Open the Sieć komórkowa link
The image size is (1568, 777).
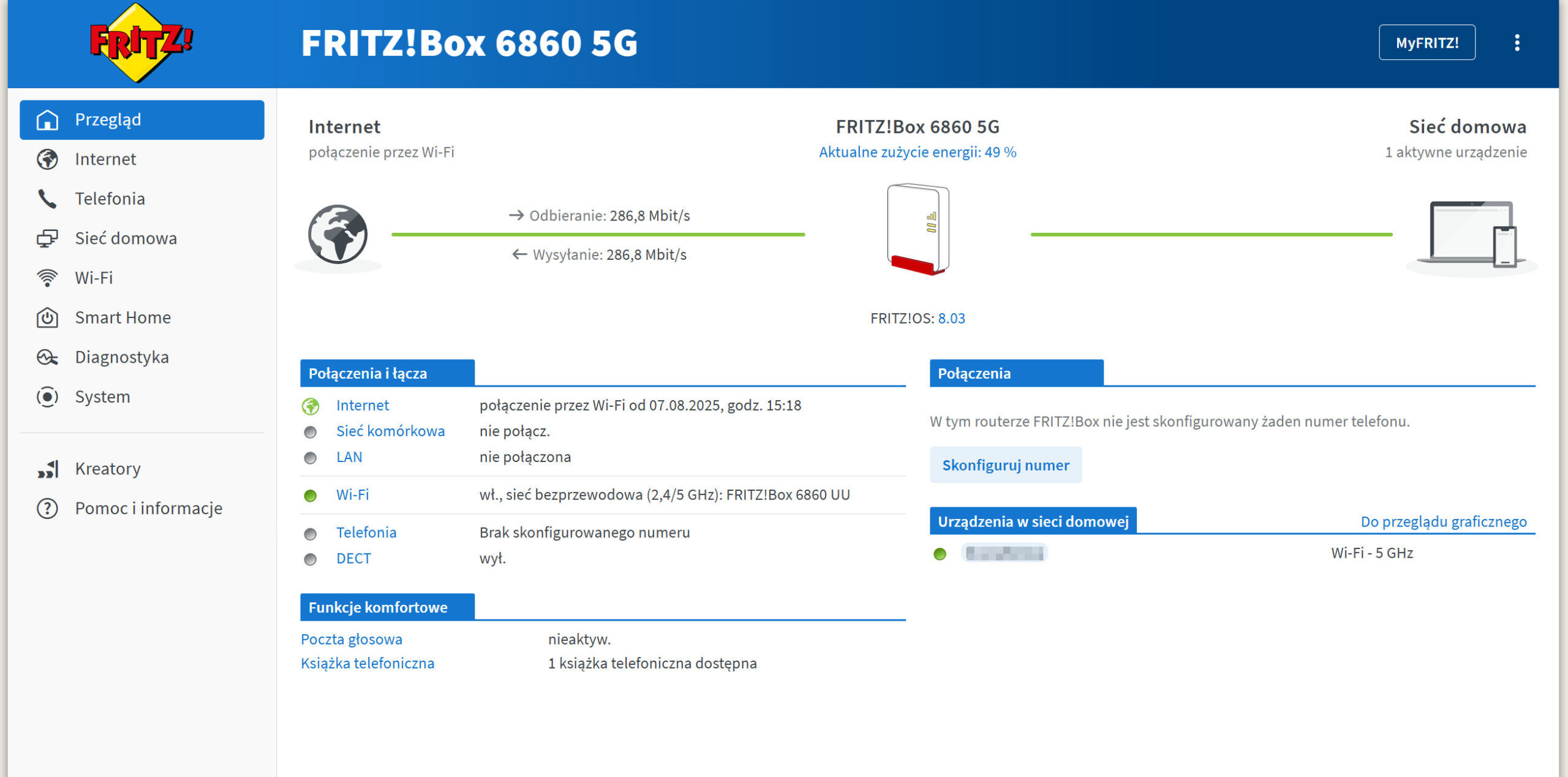click(390, 431)
